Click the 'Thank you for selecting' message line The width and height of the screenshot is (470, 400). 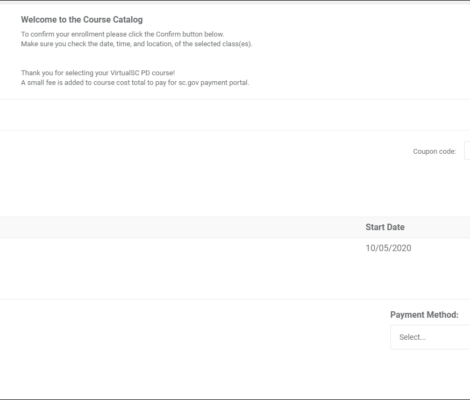point(98,73)
